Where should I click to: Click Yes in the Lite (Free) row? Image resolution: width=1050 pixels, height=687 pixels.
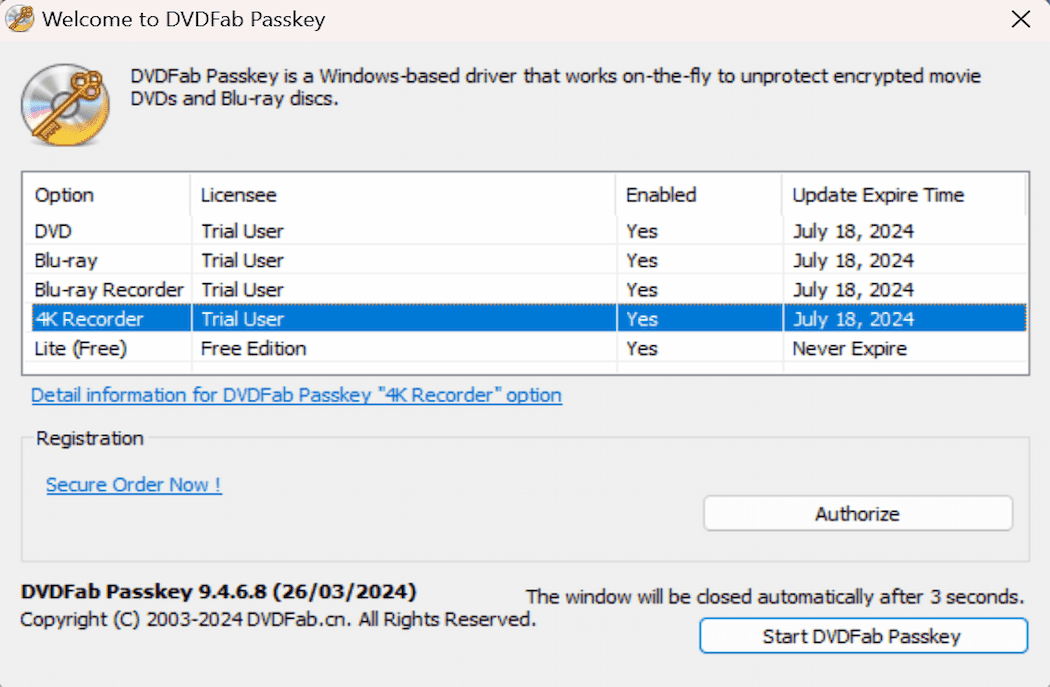click(642, 348)
